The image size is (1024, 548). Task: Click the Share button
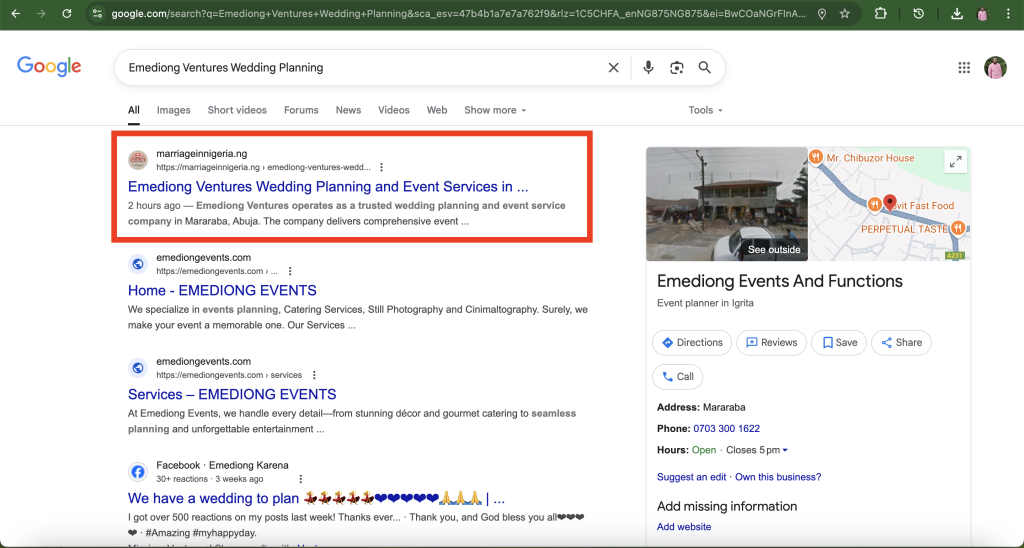coord(901,342)
